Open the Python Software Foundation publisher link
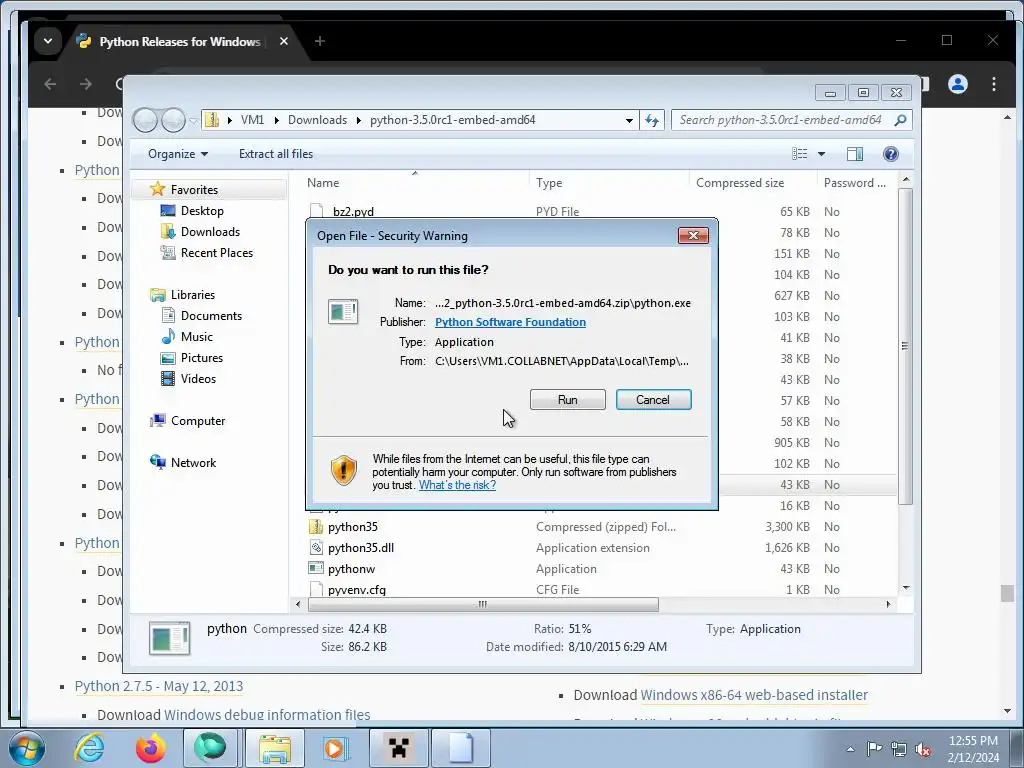 [x=510, y=322]
